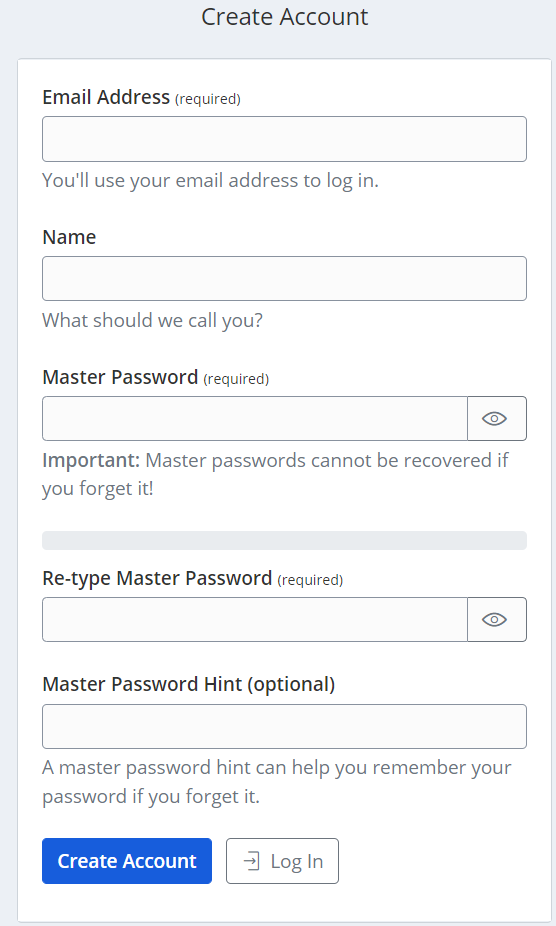Screen dimensions: 556x926
Task: Click the Re-type Master Password field
Action: coord(255,619)
